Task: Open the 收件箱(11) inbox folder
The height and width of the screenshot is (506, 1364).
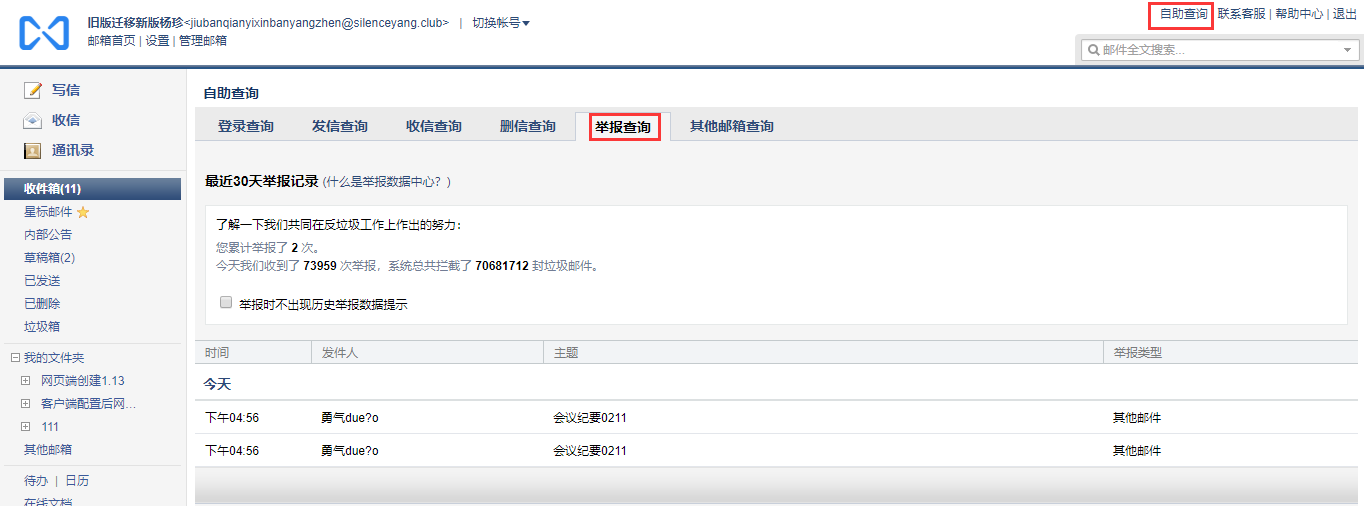Action: click(53, 189)
